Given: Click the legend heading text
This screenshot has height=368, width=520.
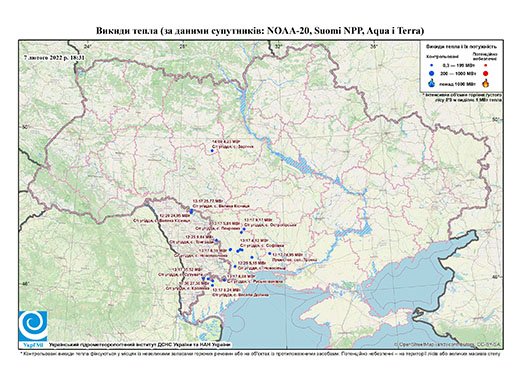Looking at the screenshot, I should point(461,46).
